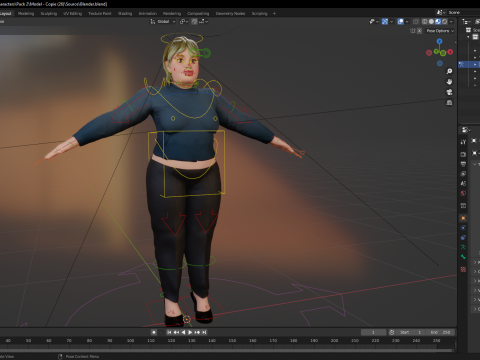
Task: Select rendered viewport shading
Action: (445, 21)
